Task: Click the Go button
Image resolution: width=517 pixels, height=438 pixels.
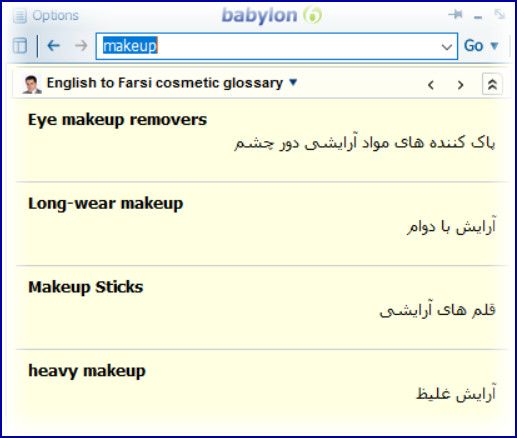Action: [x=473, y=46]
